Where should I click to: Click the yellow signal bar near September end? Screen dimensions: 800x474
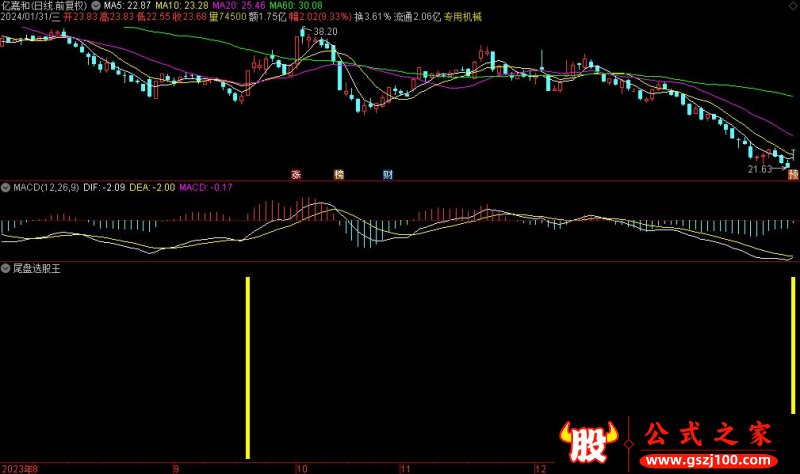pyautogui.click(x=248, y=368)
